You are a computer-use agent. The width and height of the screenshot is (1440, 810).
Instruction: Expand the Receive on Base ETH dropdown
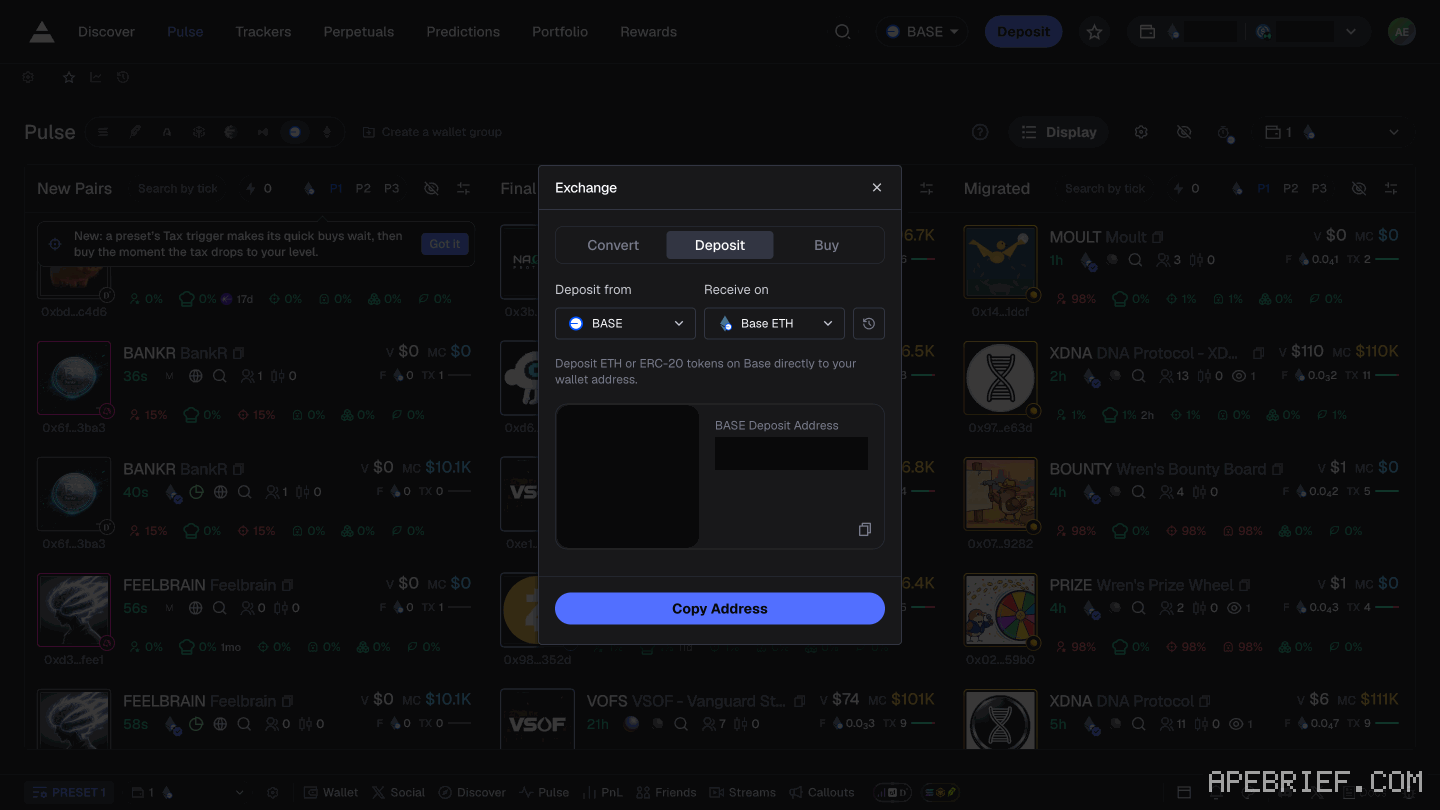[774, 323]
